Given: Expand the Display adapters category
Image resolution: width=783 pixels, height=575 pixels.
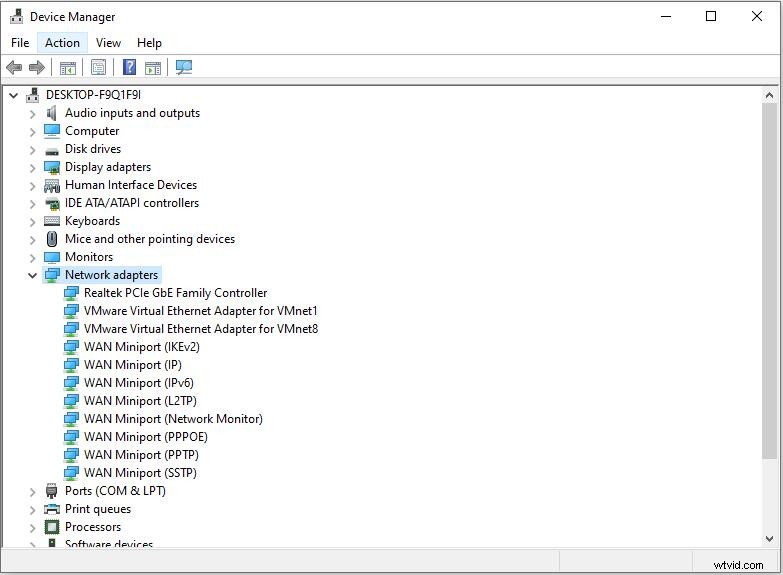Looking at the screenshot, I should pos(32,168).
